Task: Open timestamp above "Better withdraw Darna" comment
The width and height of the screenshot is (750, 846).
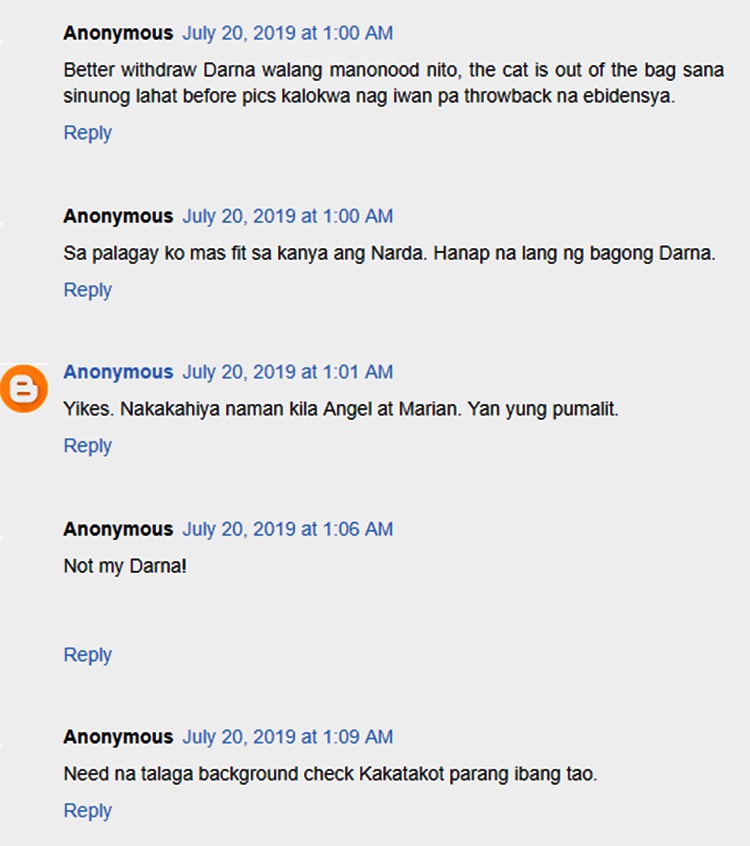Action: click(x=287, y=33)
